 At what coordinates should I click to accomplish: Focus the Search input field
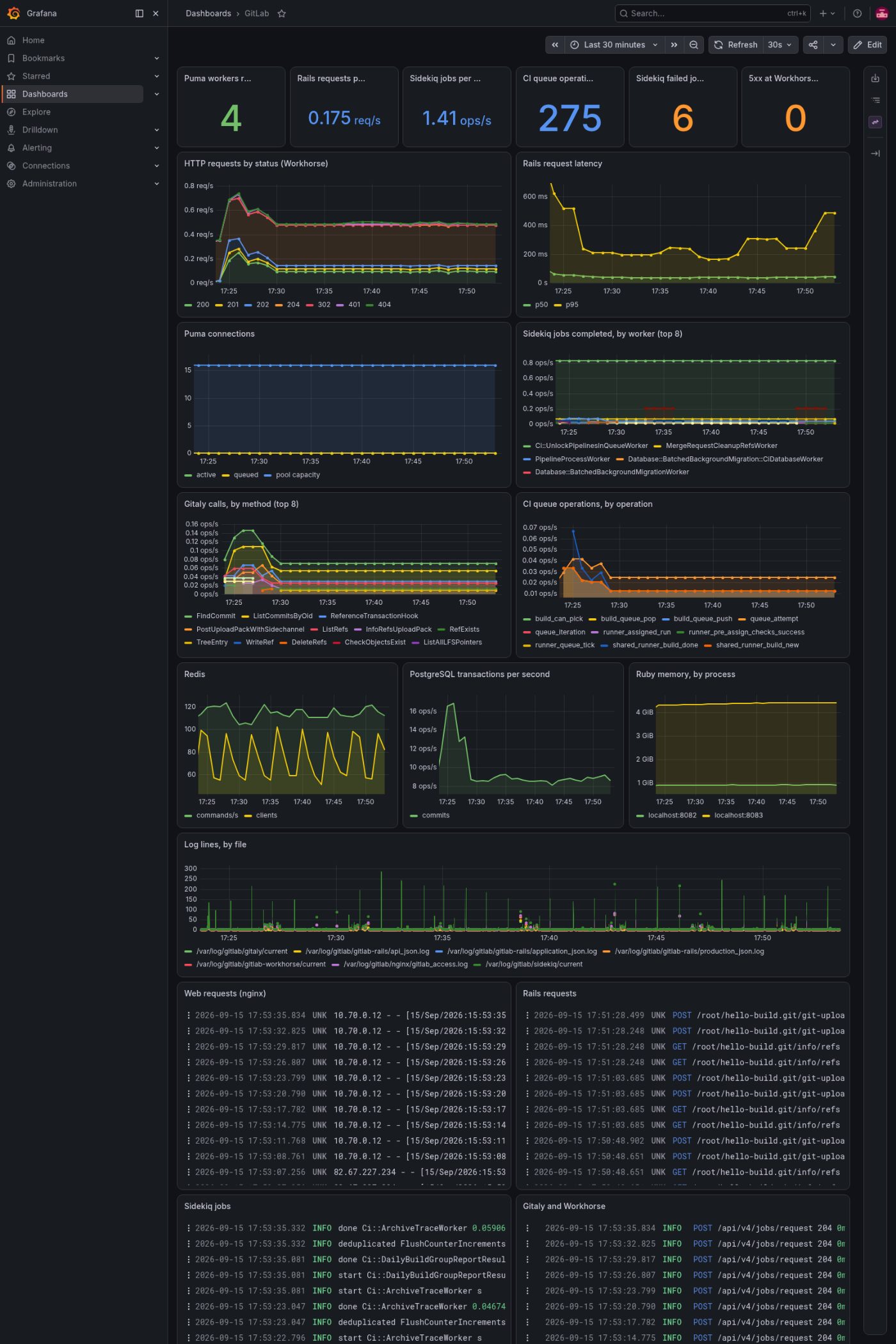[712, 13]
